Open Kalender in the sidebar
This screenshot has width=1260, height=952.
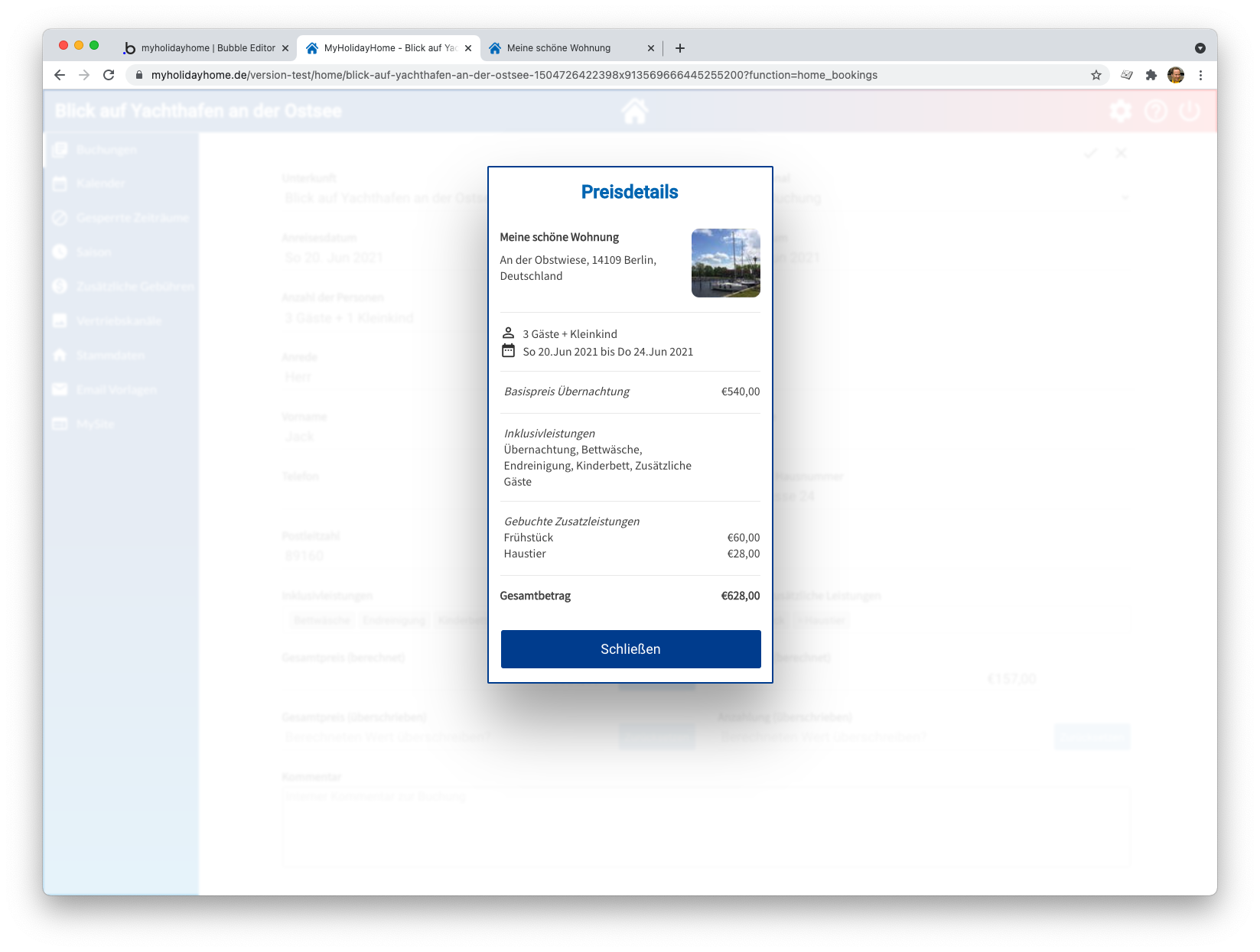100,184
